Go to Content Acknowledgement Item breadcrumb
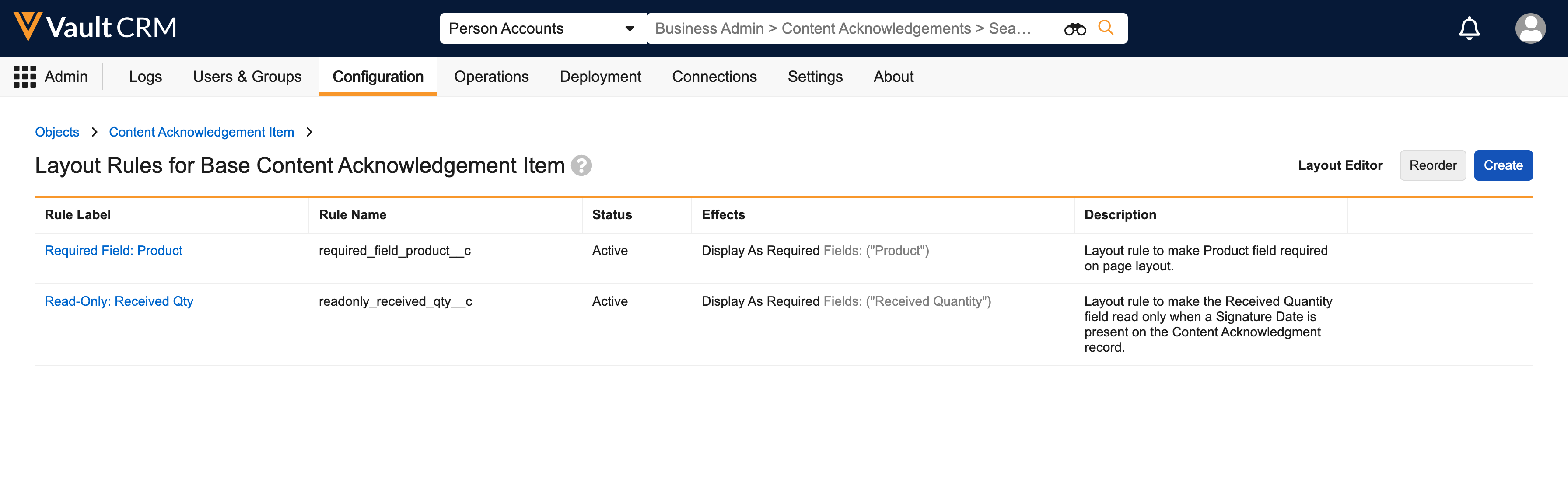 click(201, 132)
